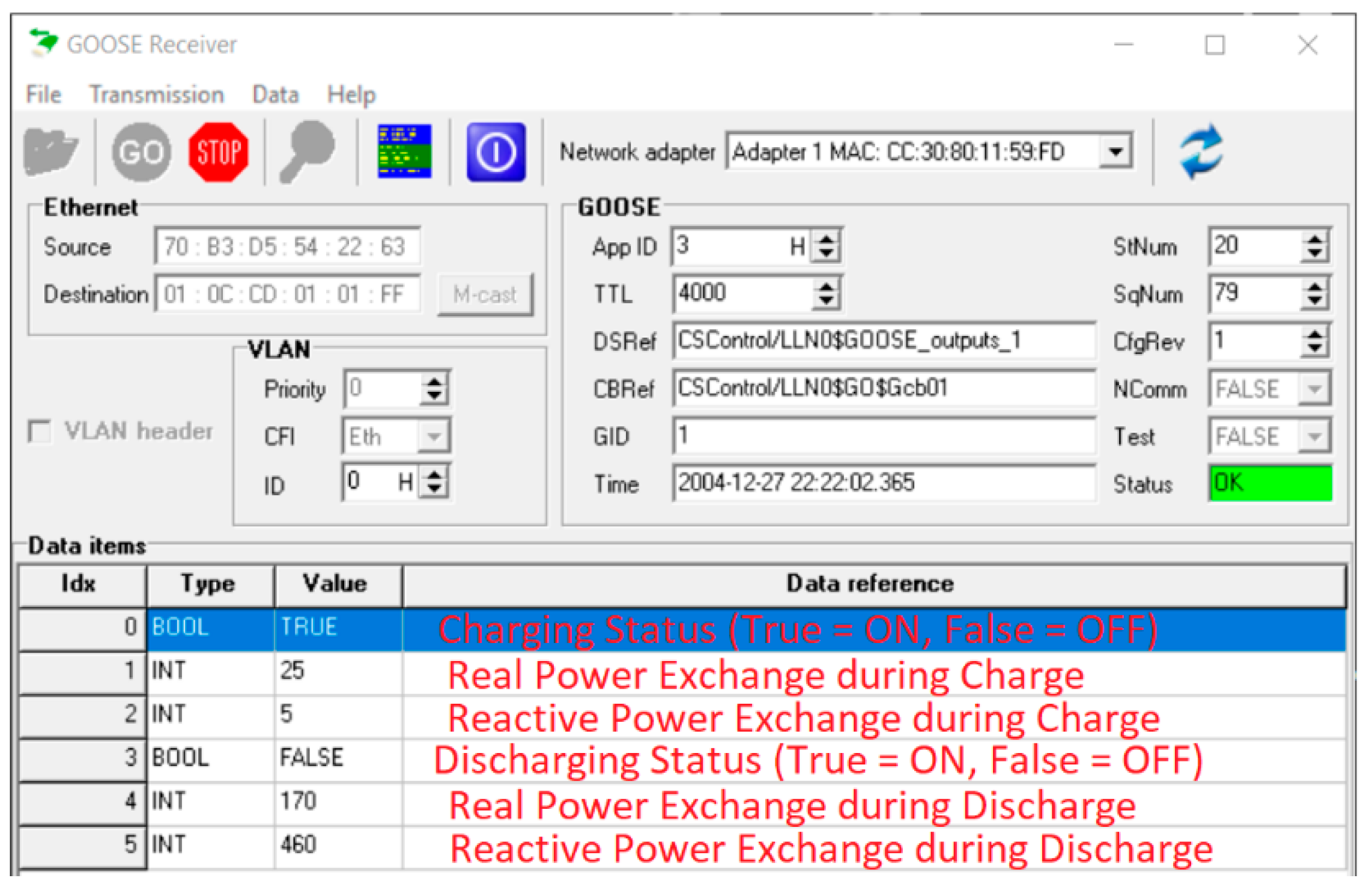1372x890 pixels.
Task: Open the Help menu
Action: tap(351, 94)
